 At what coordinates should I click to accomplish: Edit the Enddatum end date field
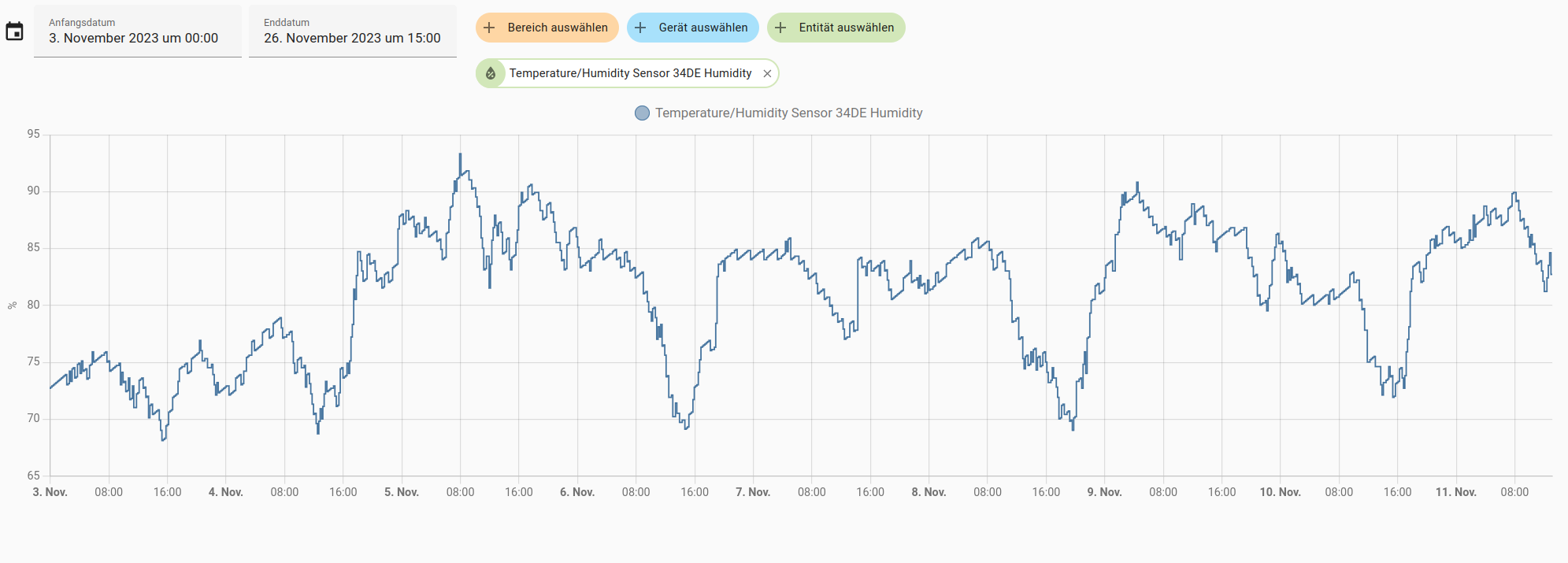click(353, 31)
